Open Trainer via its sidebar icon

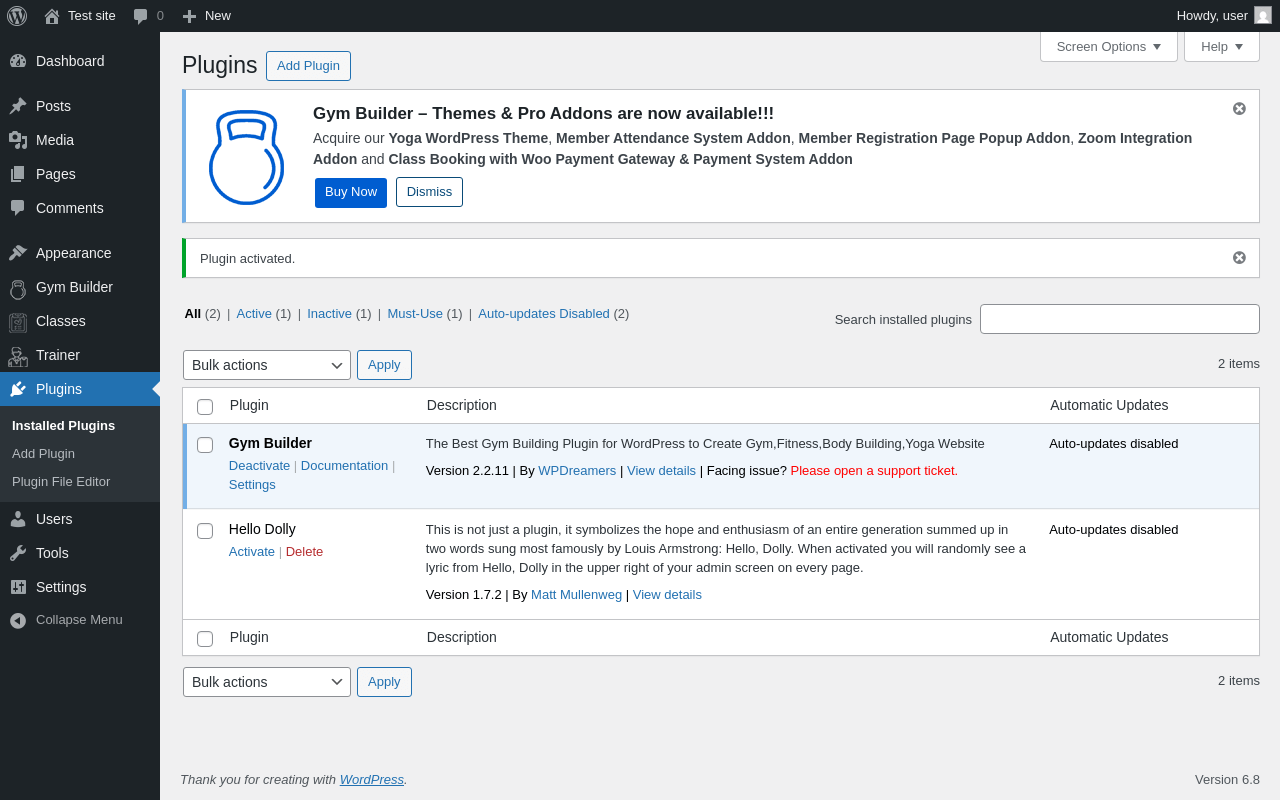point(18,356)
